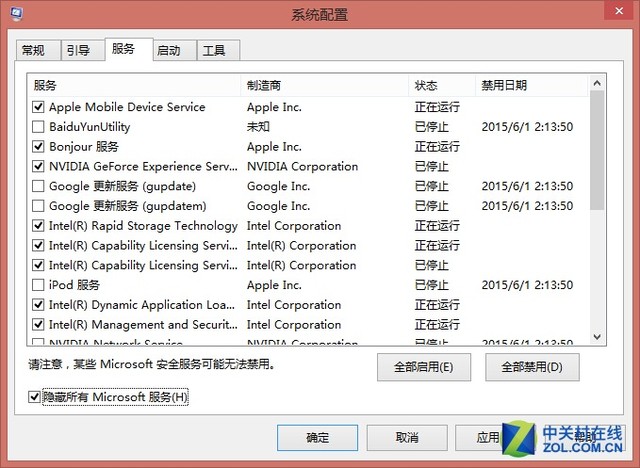640x468 pixels.
Task: Select the BaiduYunUtility service name
Action: (90, 127)
